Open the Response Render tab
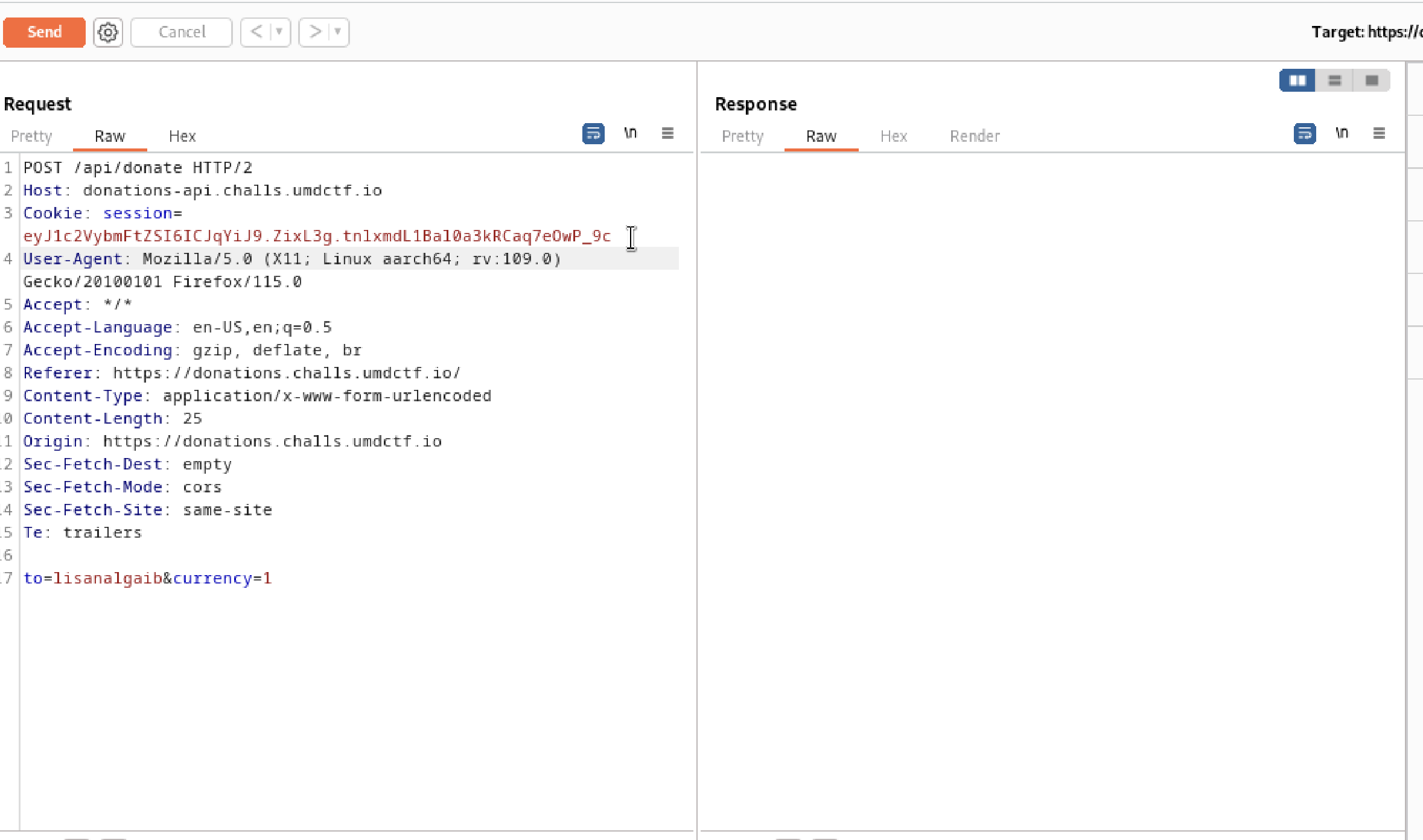 (975, 136)
